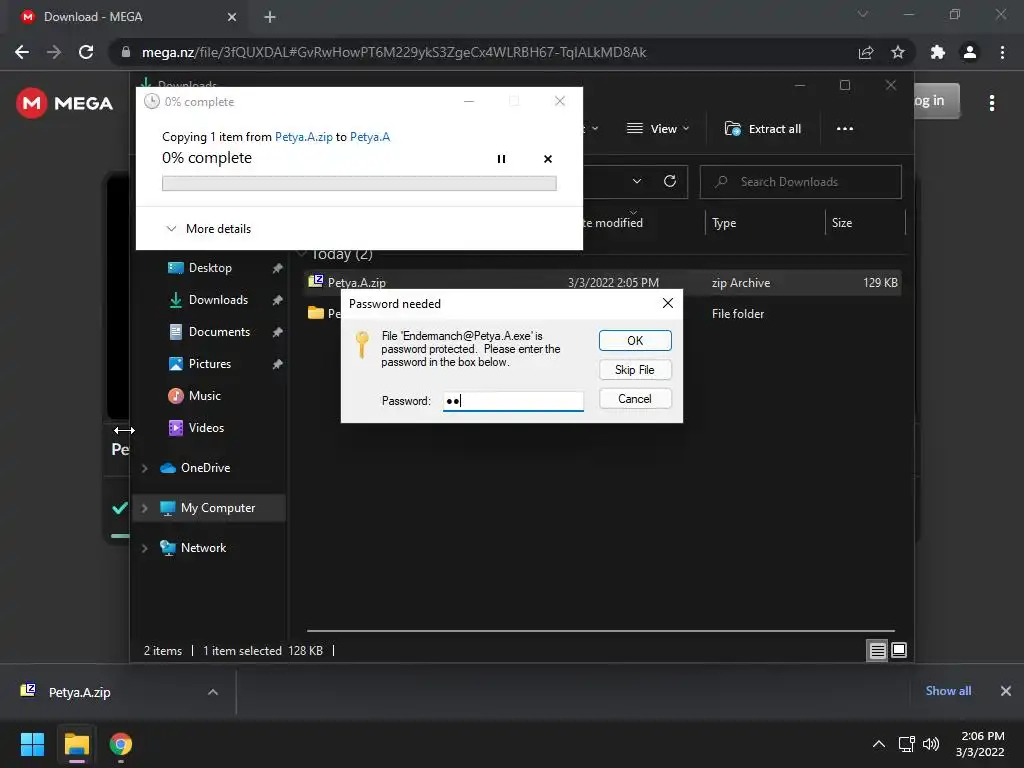This screenshot has width=1024, height=768.
Task: Close the Chrome downloads bar
Action: (1006, 691)
